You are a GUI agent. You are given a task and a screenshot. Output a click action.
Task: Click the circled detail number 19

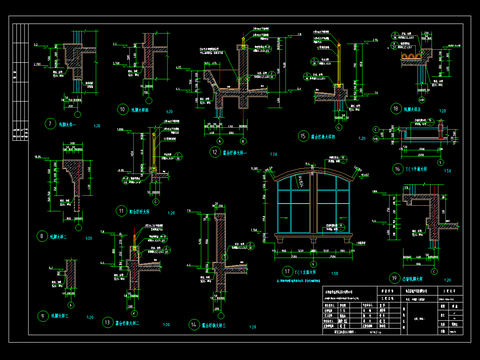click(x=394, y=278)
